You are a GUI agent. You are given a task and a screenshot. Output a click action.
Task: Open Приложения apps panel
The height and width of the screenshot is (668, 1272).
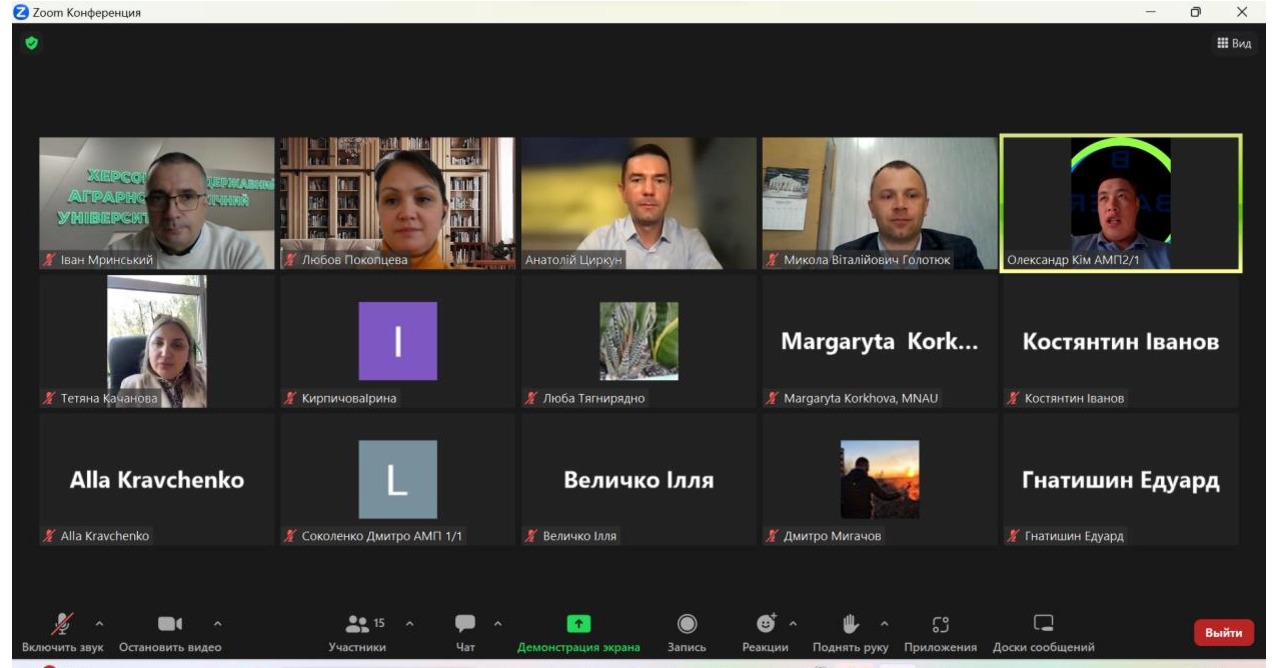tap(940, 633)
